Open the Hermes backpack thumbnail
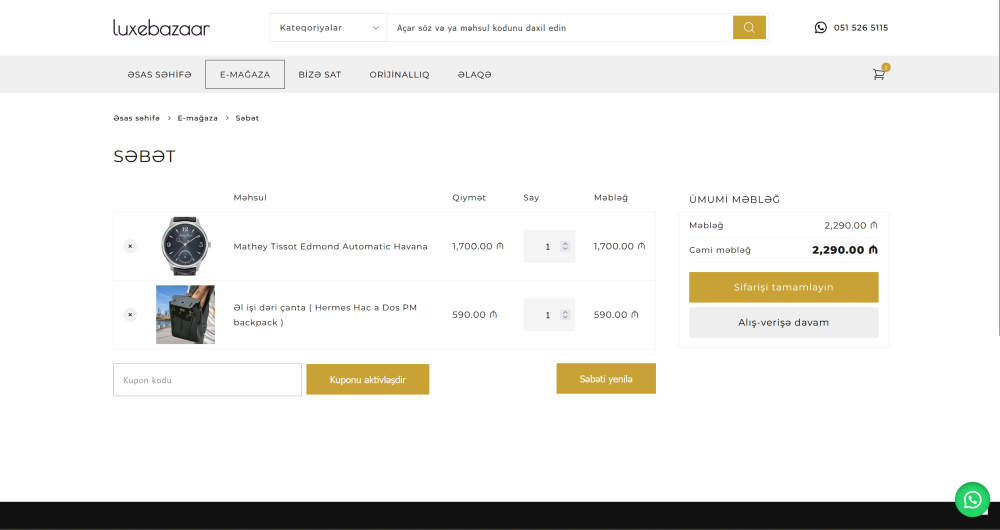The image size is (1000, 530). tap(185, 315)
